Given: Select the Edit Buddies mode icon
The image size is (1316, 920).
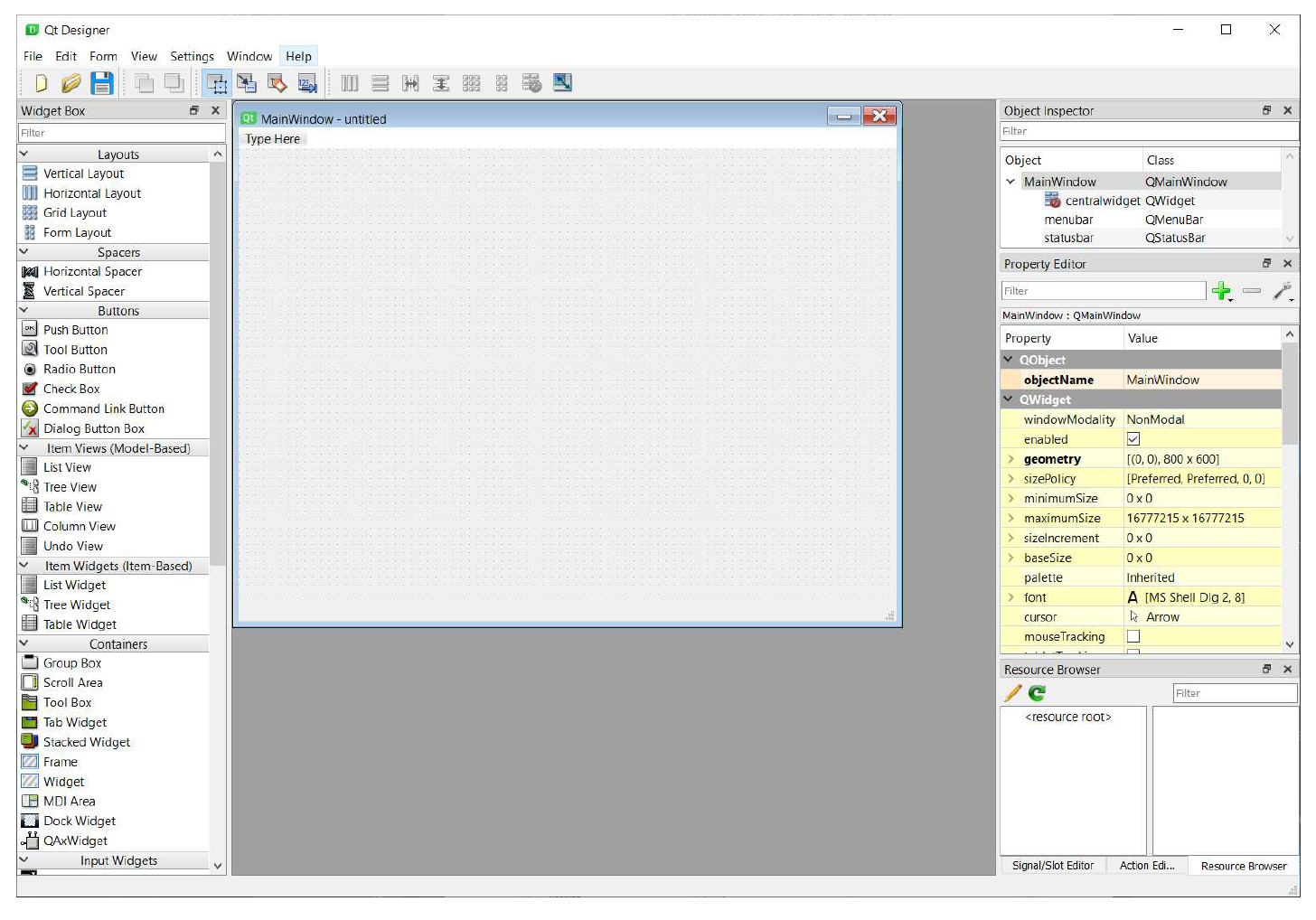Looking at the screenshot, I should click(277, 83).
